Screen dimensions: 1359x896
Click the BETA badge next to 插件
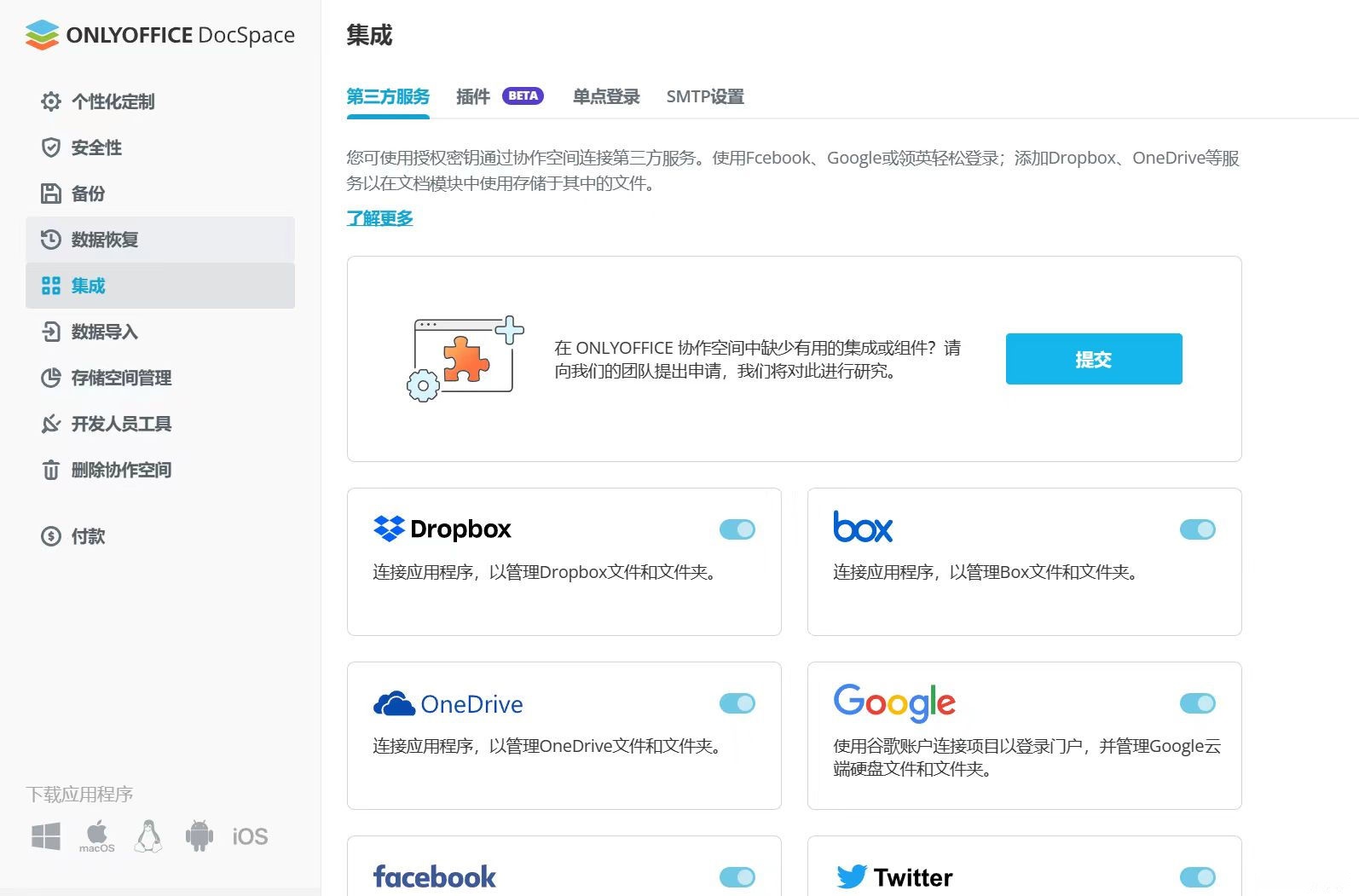pos(523,95)
